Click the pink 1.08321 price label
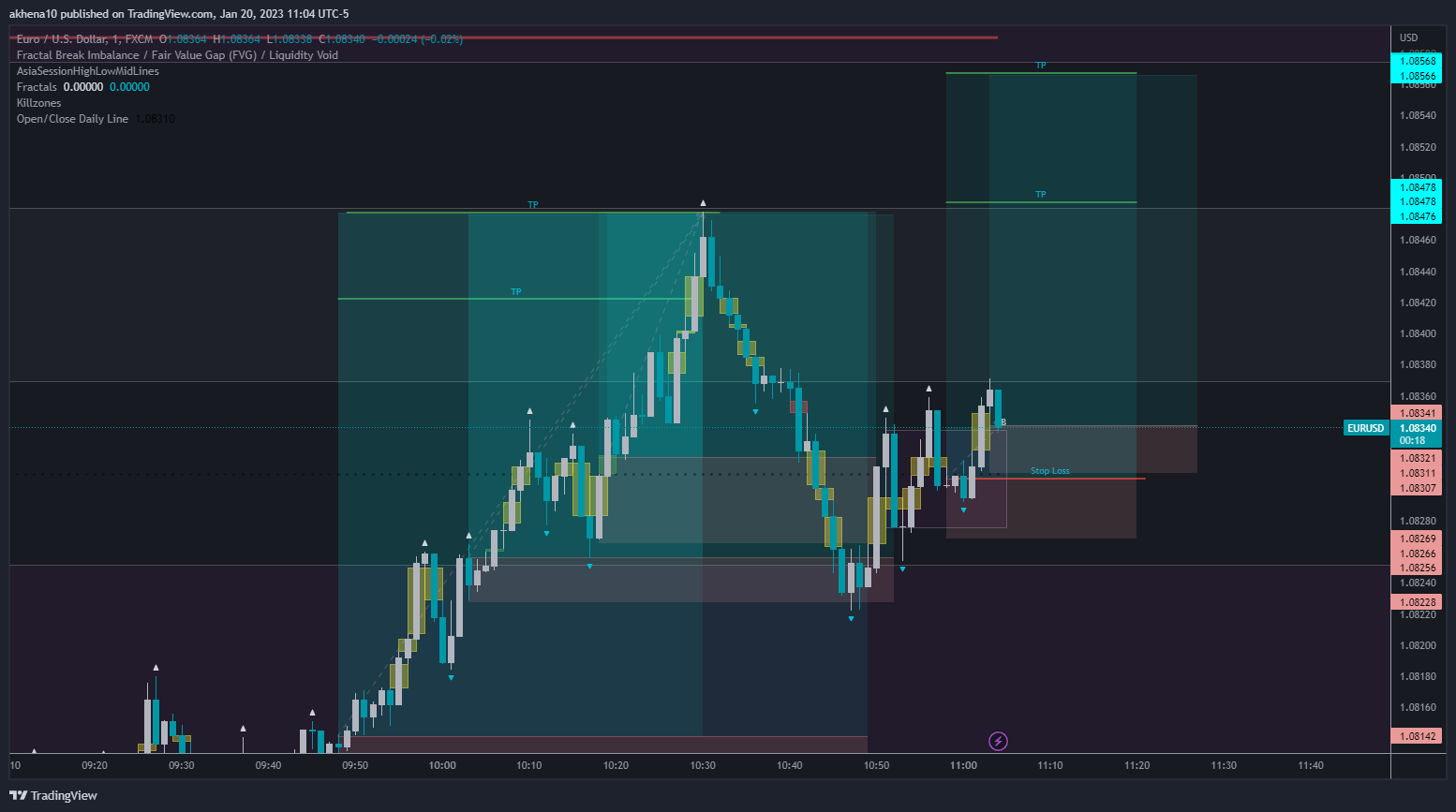This screenshot has width=1456, height=812. click(1416, 458)
